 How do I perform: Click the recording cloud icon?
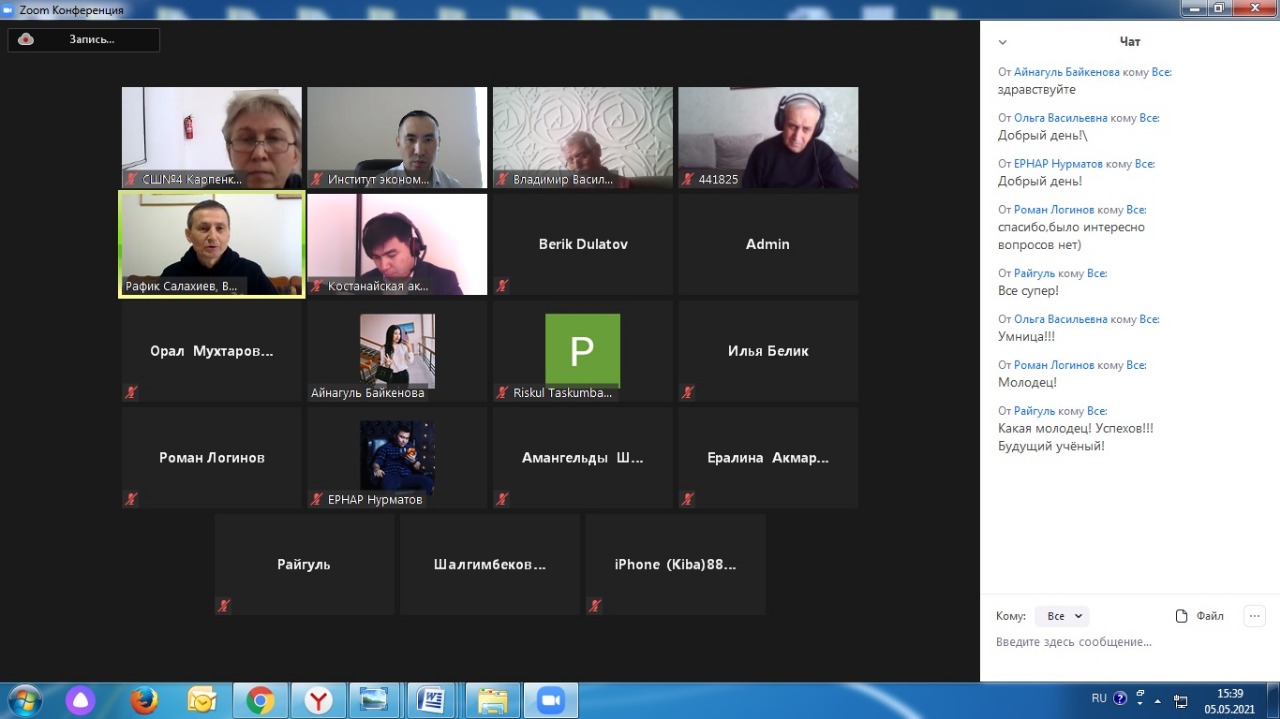coord(26,39)
